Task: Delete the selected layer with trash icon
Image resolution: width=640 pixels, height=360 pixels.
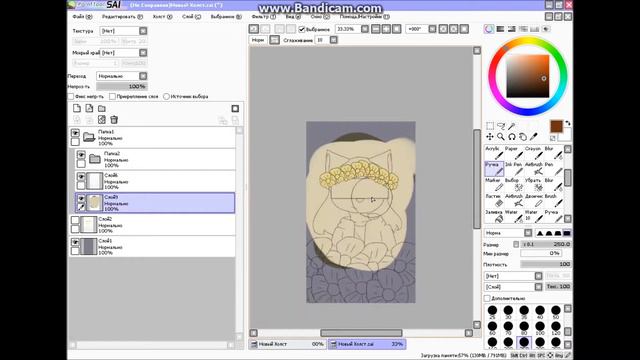Action: 114,120
